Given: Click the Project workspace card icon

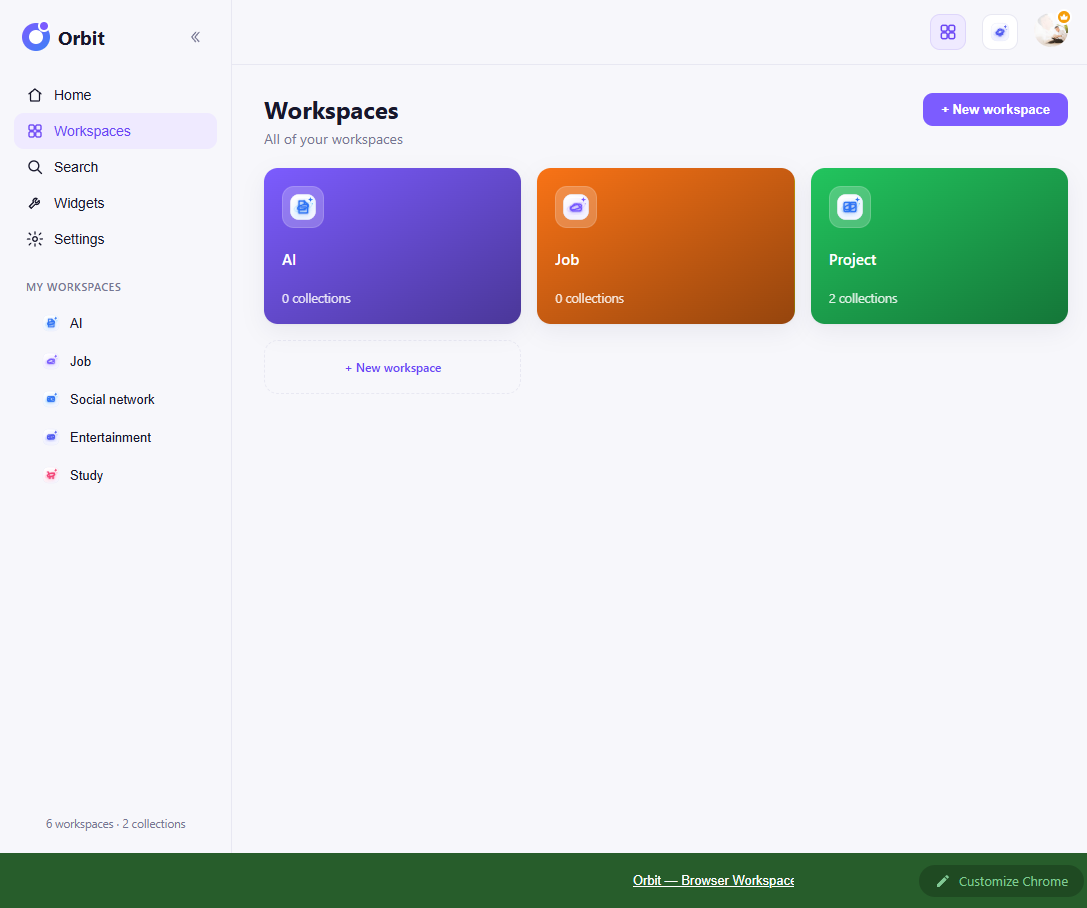Looking at the screenshot, I should pyautogui.click(x=849, y=207).
